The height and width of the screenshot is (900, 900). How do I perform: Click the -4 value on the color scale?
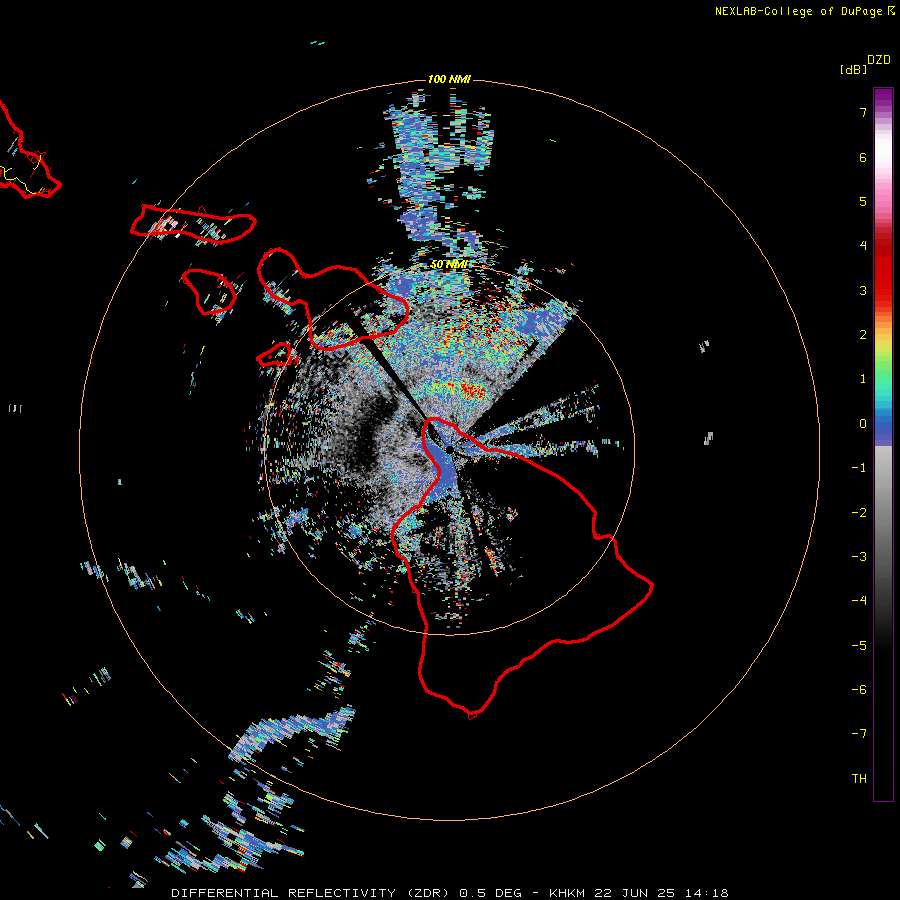click(859, 600)
